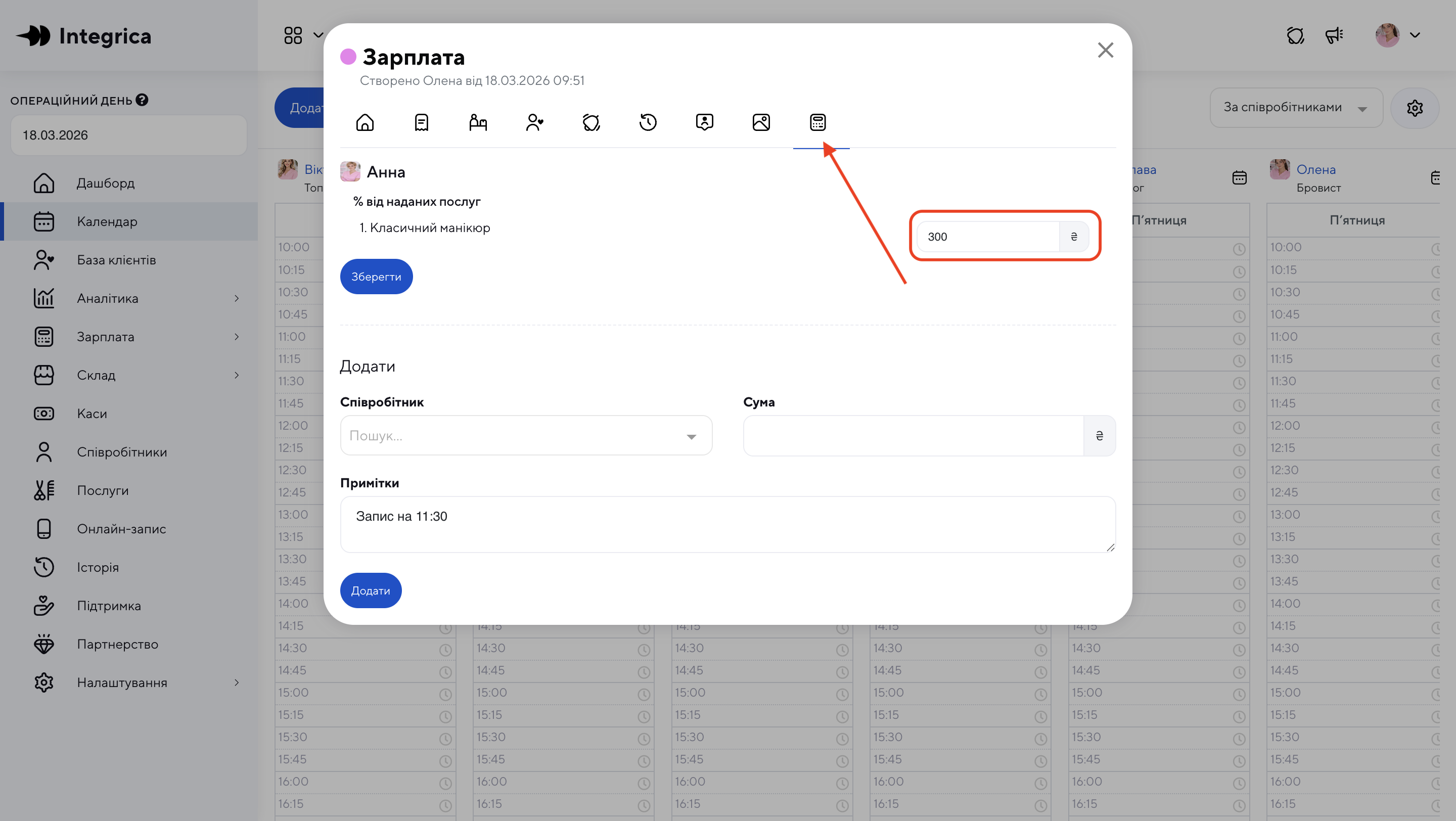Open the Співробітник search dropdown
The height and width of the screenshot is (821, 1456).
526,436
